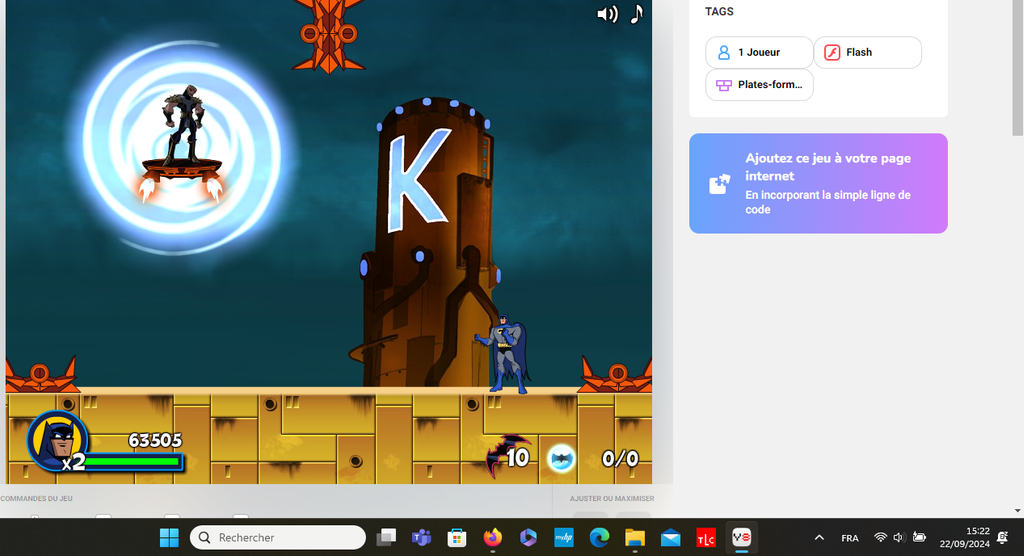Viewport: 1024px width, 556px height.
Task: Click the villain on the hovering platform
Action: pyautogui.click(x=183, y=124)
